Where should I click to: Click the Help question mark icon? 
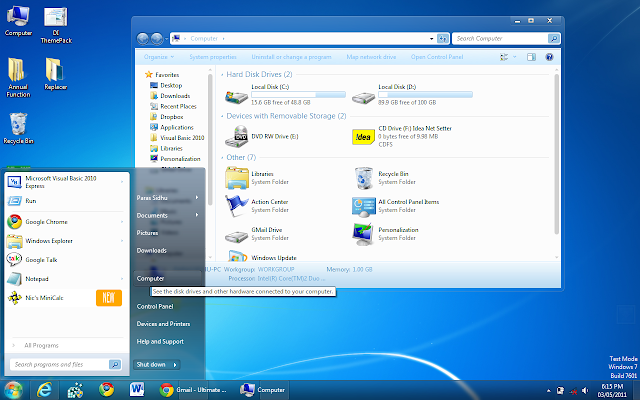click(x=549, y=57)
